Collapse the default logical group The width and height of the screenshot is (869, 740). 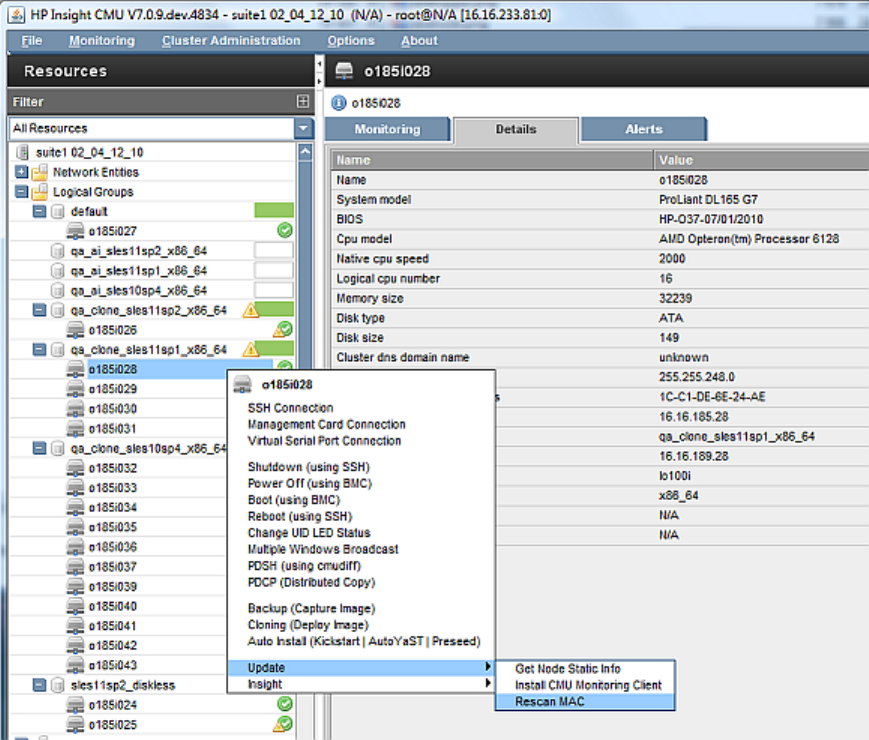tap(39, 212)
